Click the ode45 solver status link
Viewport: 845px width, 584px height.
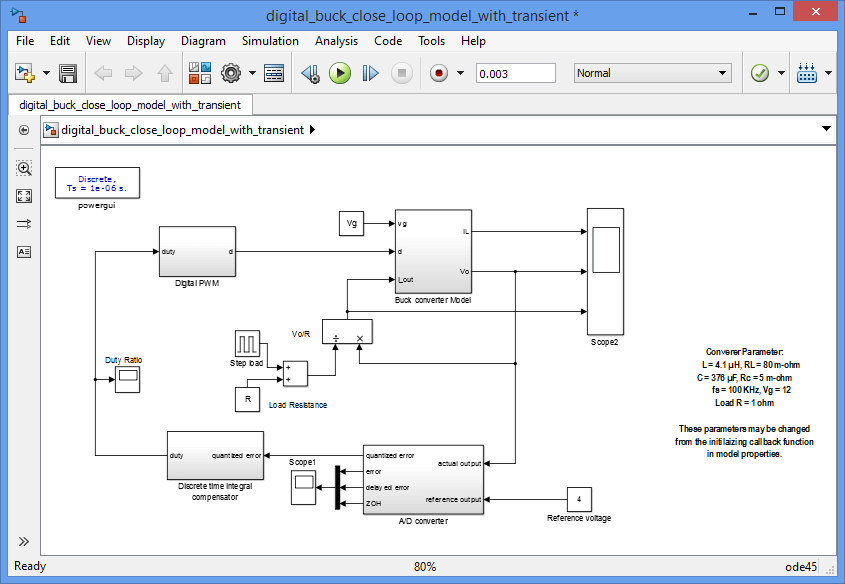tap(801, 566)
